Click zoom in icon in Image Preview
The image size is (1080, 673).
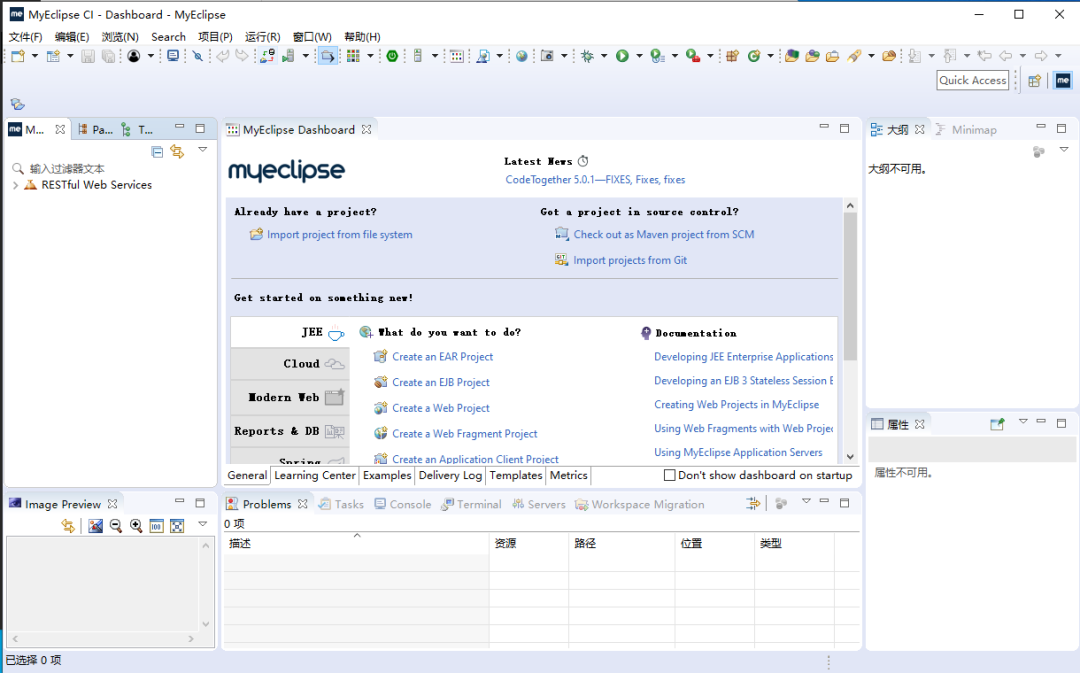point(136,526)
